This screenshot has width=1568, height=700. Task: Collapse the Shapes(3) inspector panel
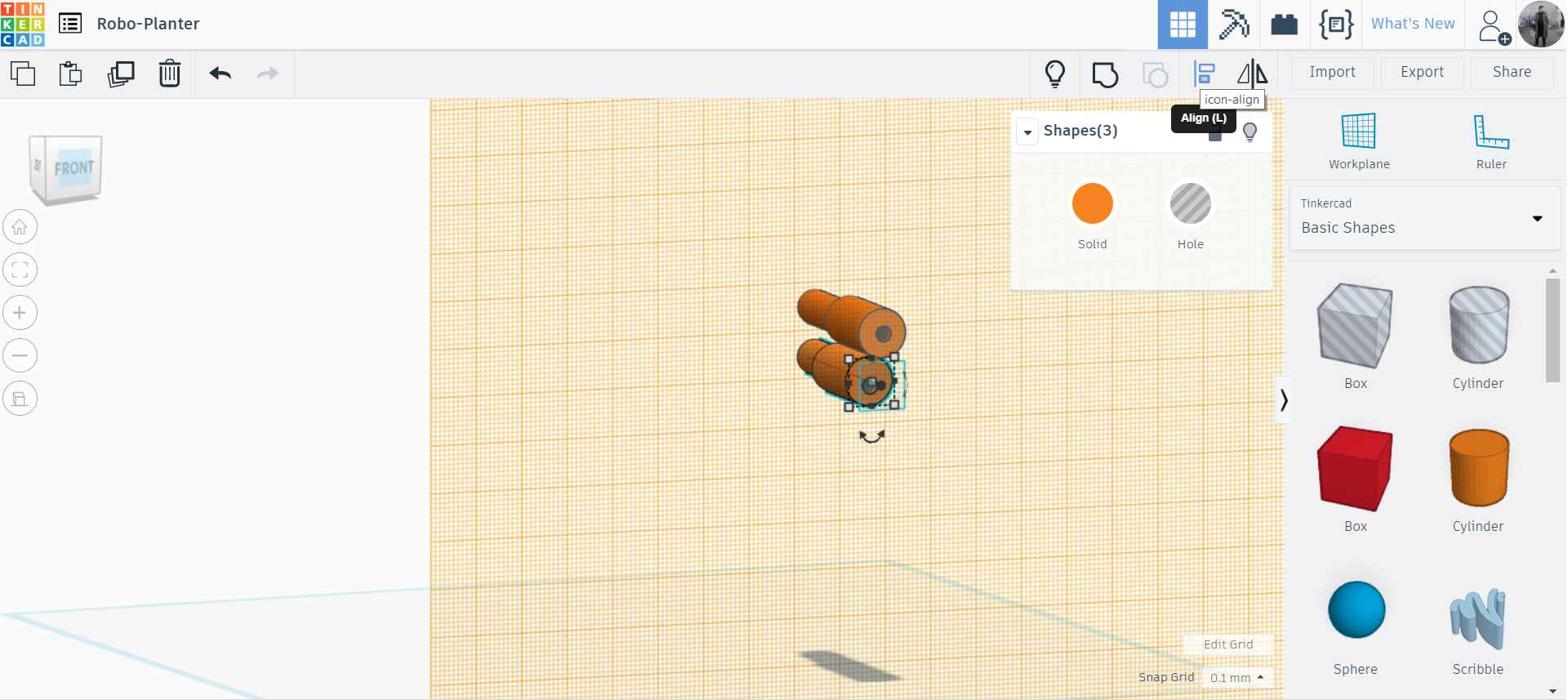pyautogui.click(x=1027, y=132)
